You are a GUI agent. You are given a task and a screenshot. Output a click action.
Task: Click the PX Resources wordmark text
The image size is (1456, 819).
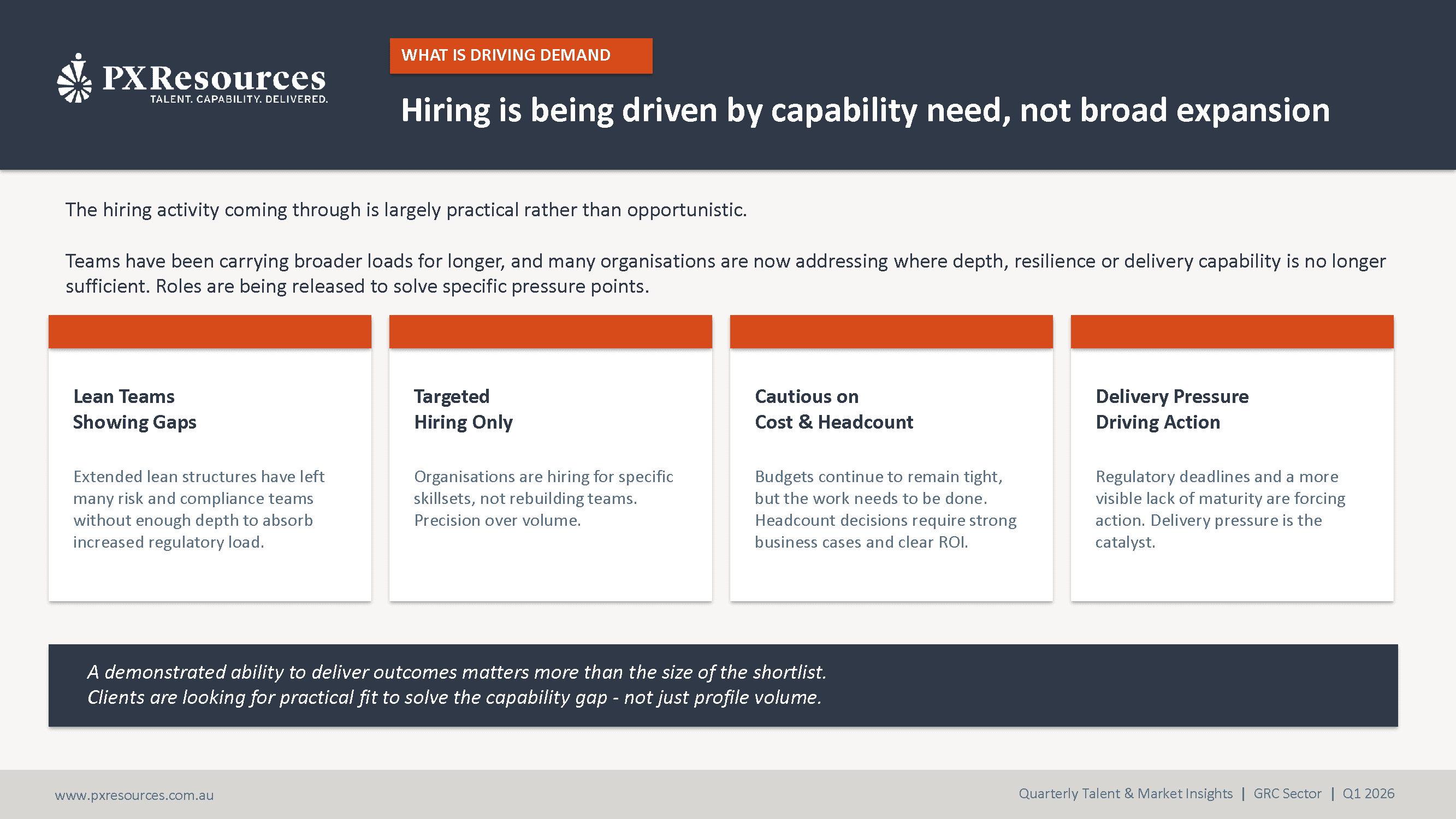214,78
